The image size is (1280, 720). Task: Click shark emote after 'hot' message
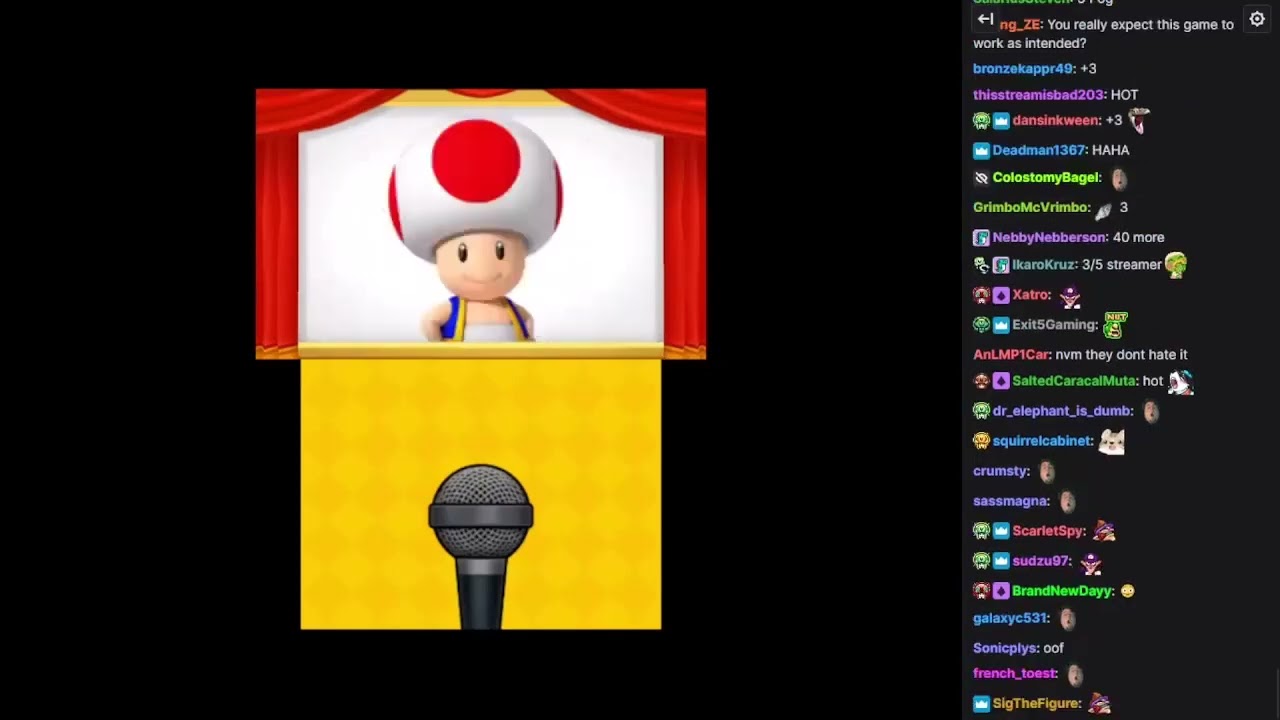[x=1181, y=382]
